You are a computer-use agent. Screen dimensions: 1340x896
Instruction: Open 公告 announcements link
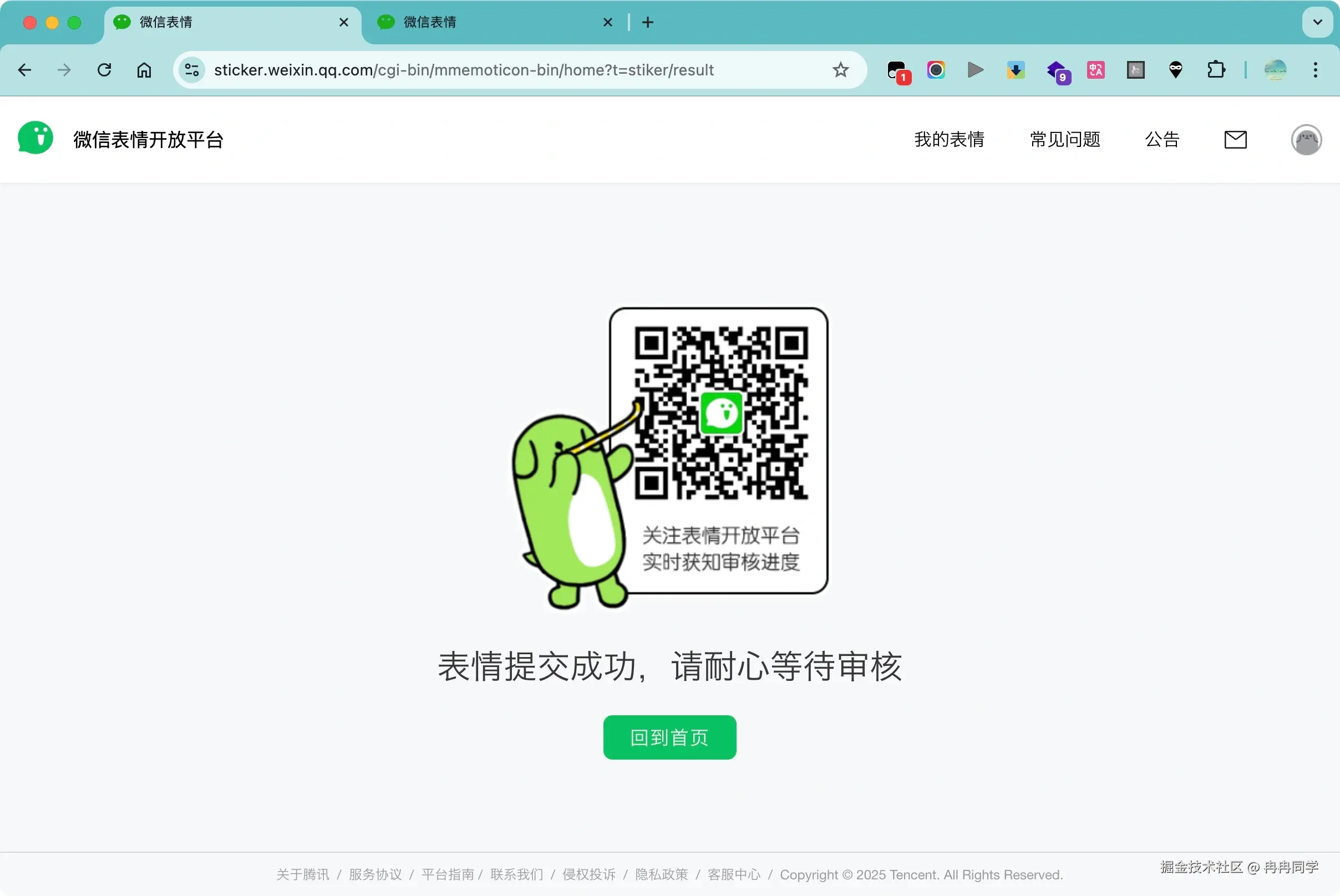click(1162, 139)
